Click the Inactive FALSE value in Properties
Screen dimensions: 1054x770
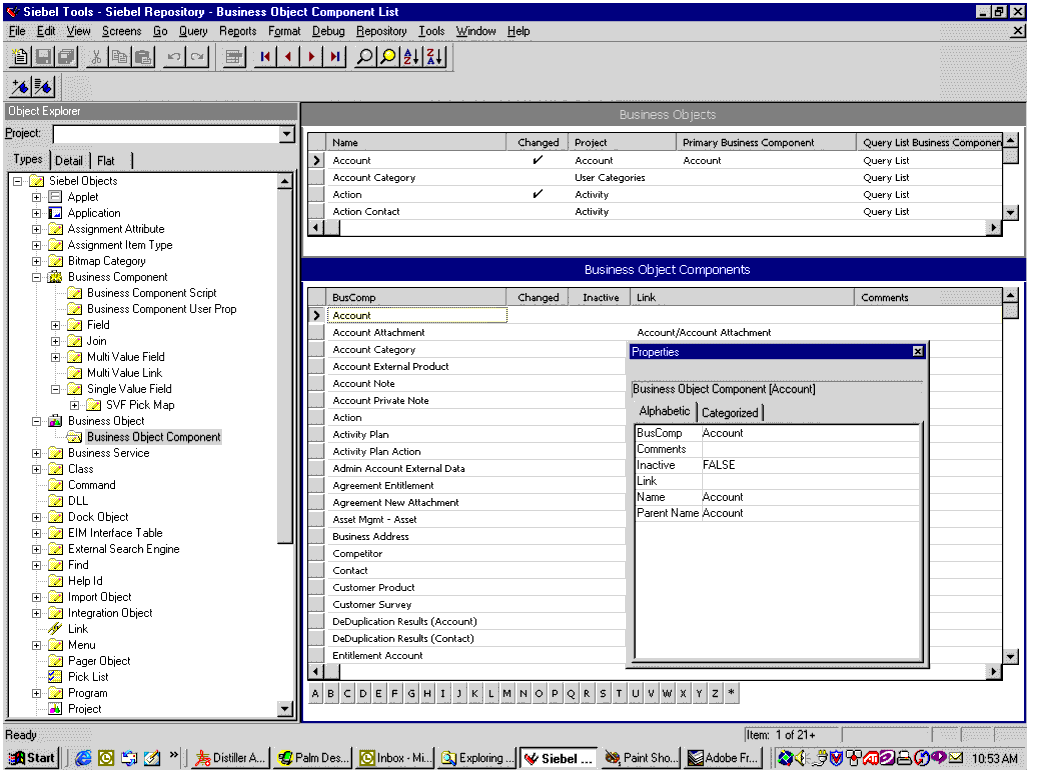pos(719,465)
